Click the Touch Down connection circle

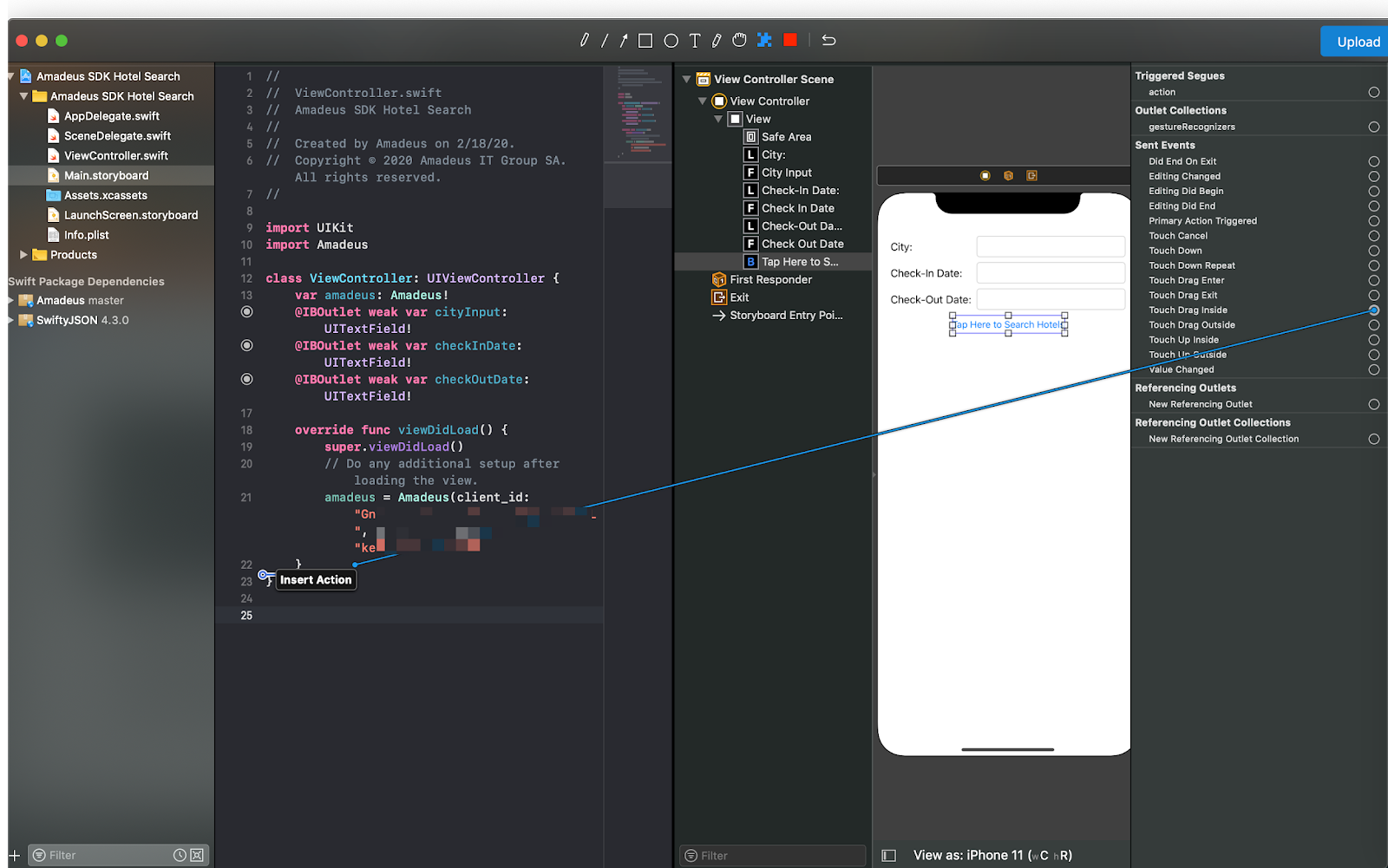(x=1374, y=251)
